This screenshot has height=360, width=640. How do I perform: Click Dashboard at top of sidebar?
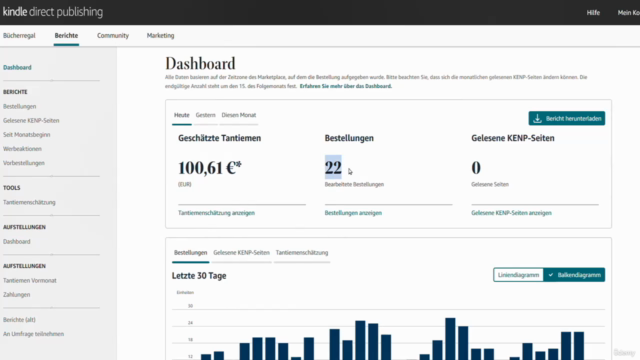(x=17, y=67)
